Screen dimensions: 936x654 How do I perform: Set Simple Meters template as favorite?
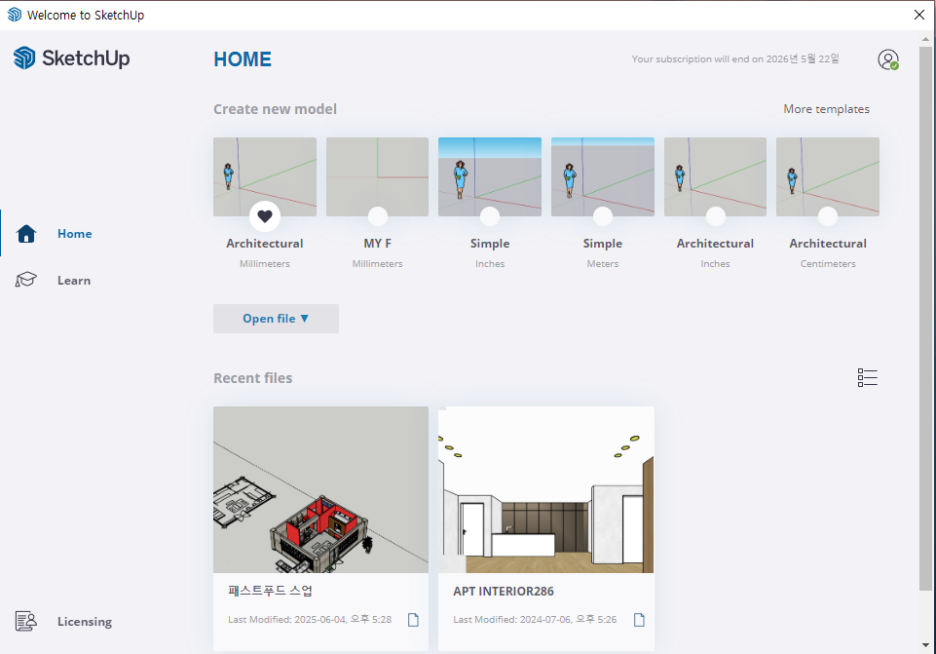click(x=602, y=216)
